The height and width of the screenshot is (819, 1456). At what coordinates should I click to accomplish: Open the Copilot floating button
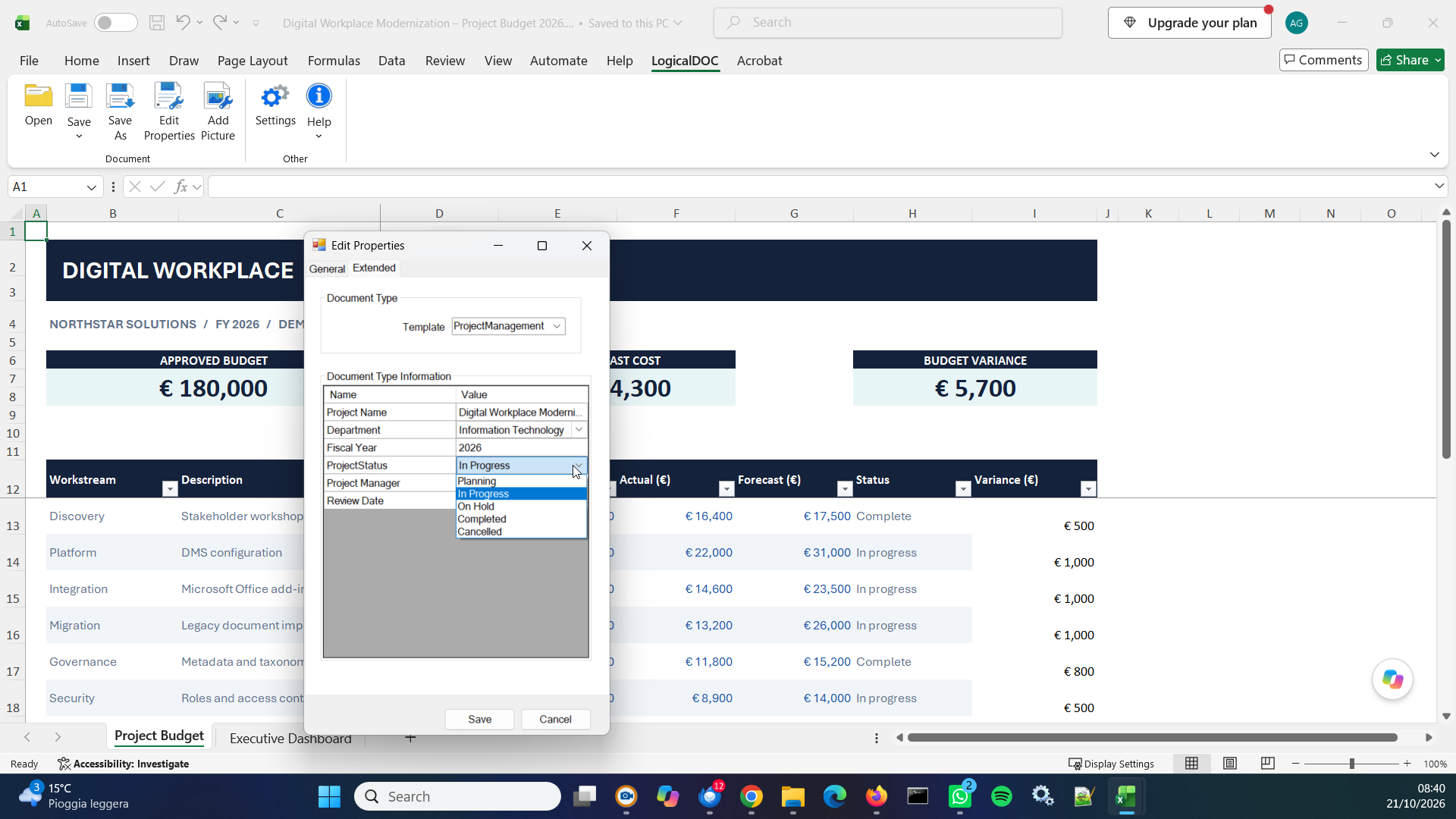1392,679
